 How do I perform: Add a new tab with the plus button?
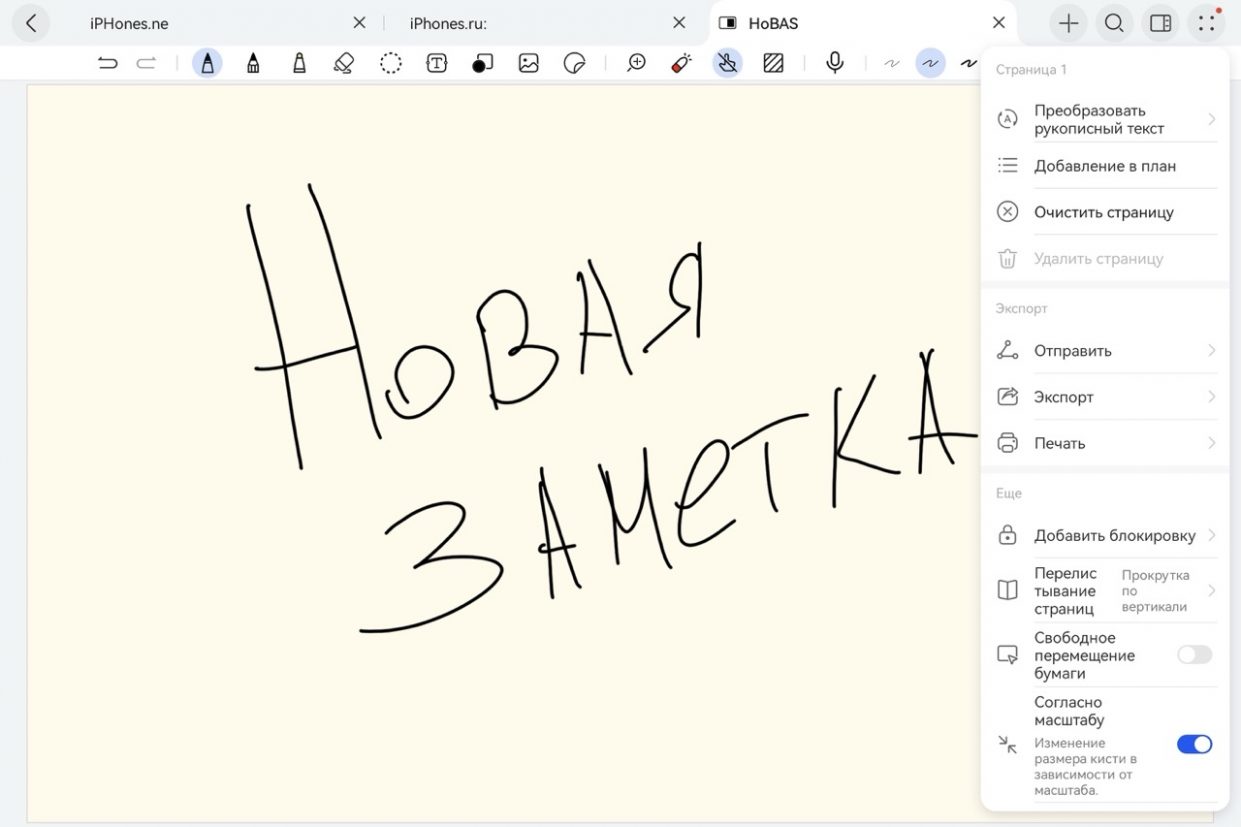coord(1069,23)
